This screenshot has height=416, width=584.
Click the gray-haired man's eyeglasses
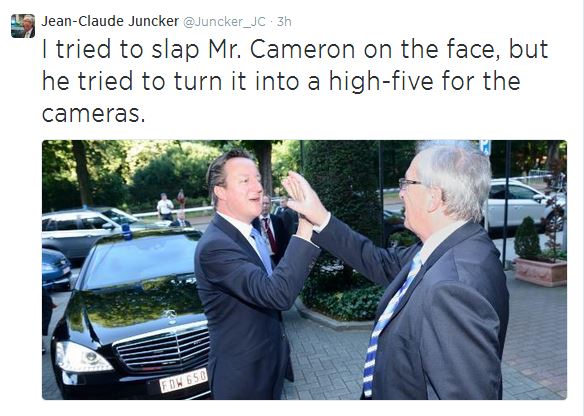point(409,183)
